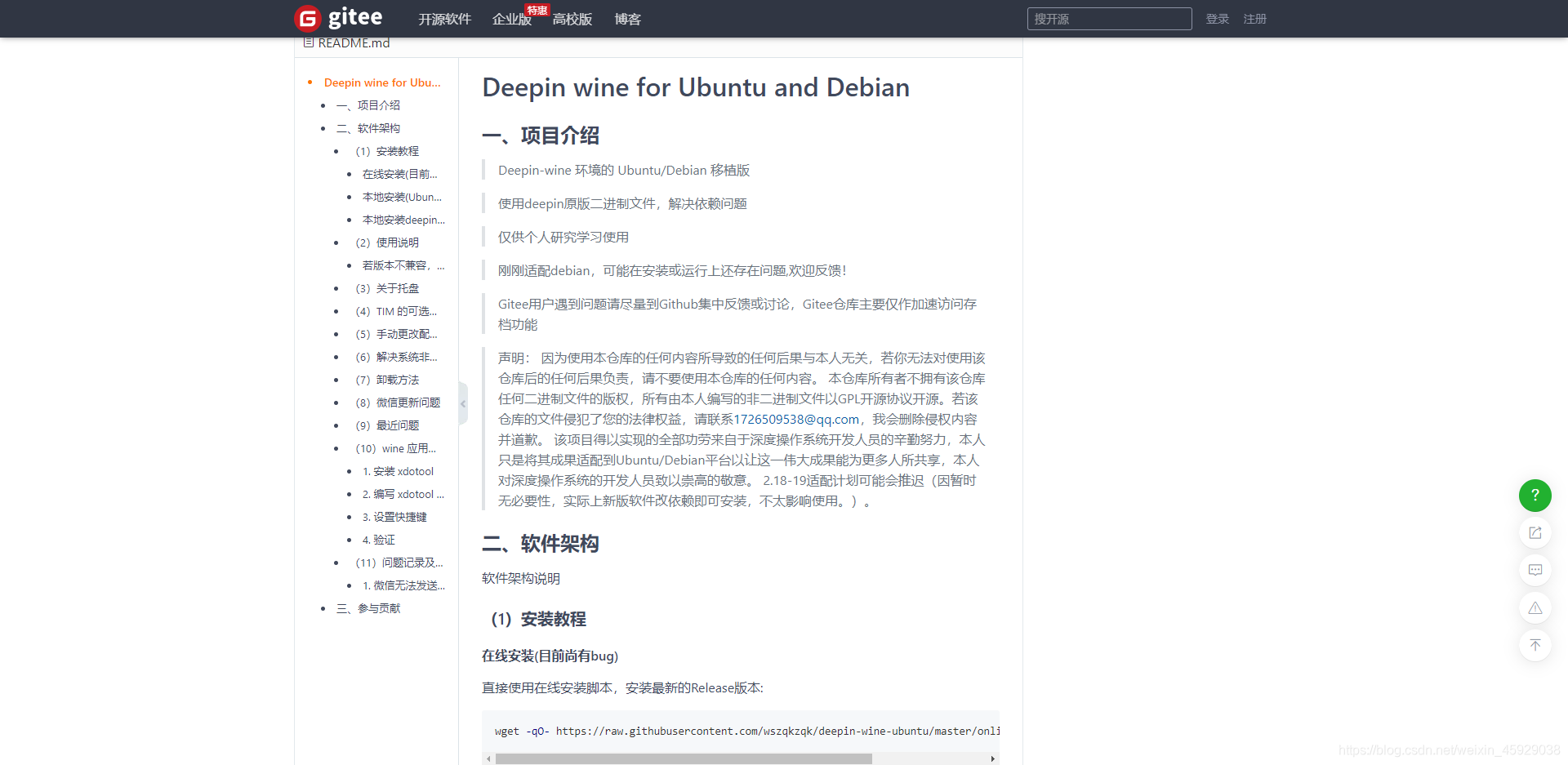This screenshot has height=765, width=1568.
Task: Select (11) 问题记录及... outline entry
Action: tap(399, 563)
